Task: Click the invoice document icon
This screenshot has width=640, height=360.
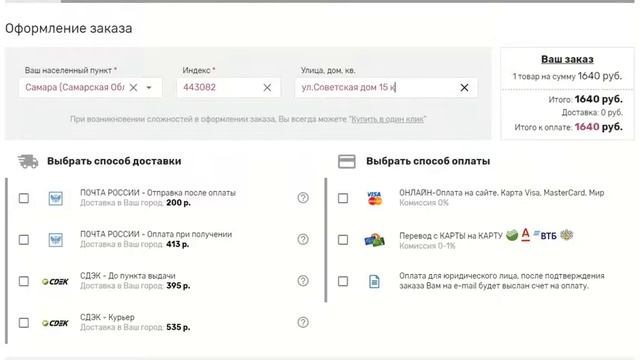Action: 374,282
